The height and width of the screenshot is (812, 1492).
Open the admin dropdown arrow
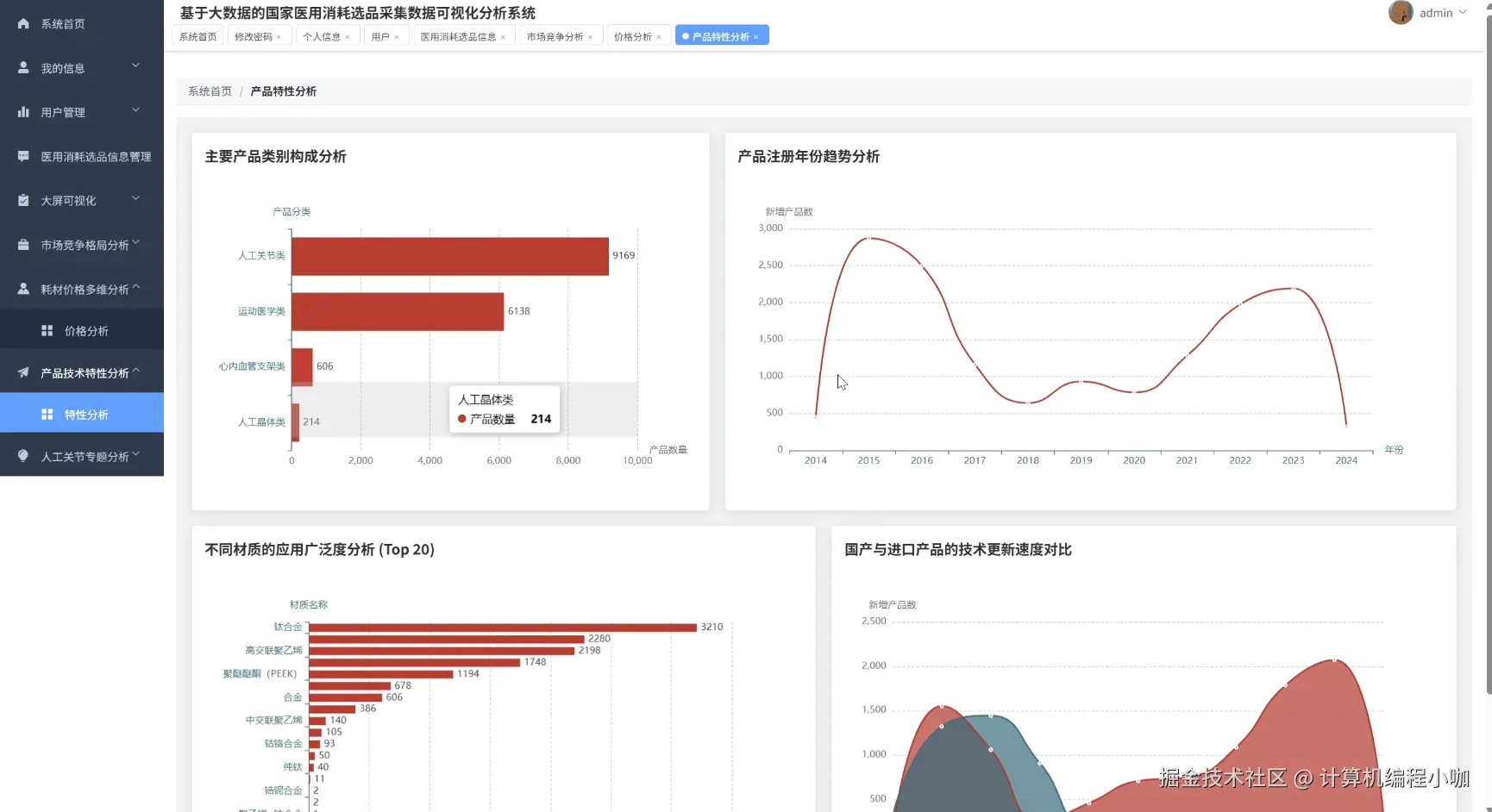[1463, 12]
